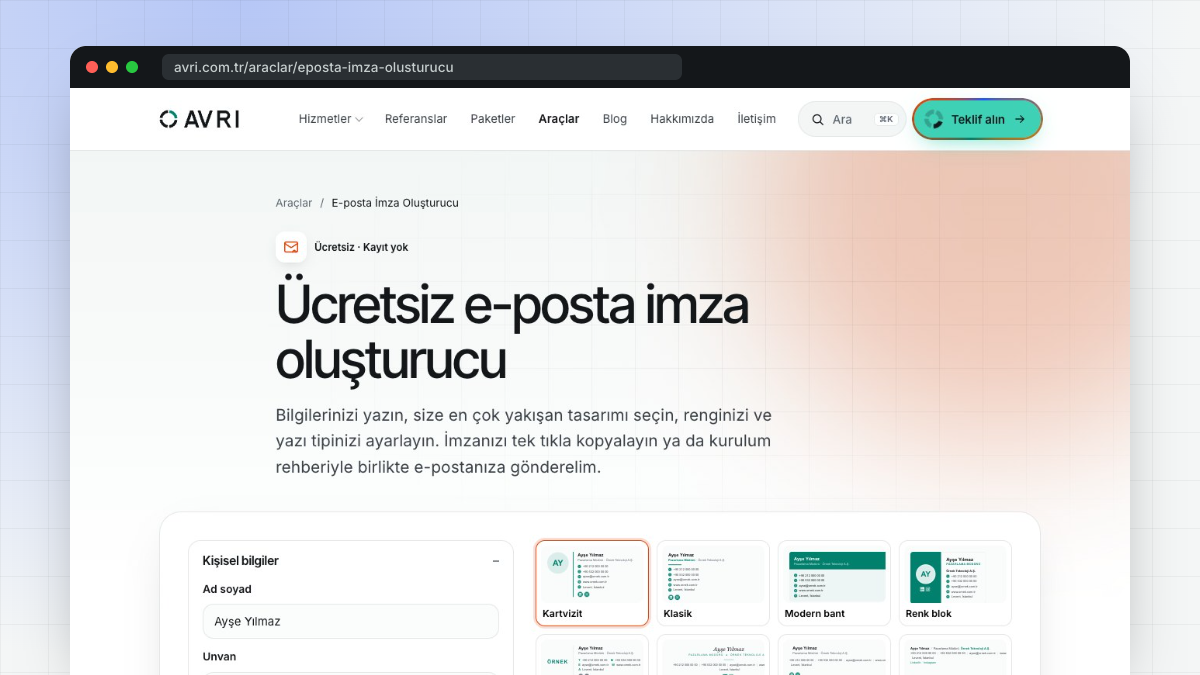
Task: Click the browser address bar
Action: (x=422, y=67)
